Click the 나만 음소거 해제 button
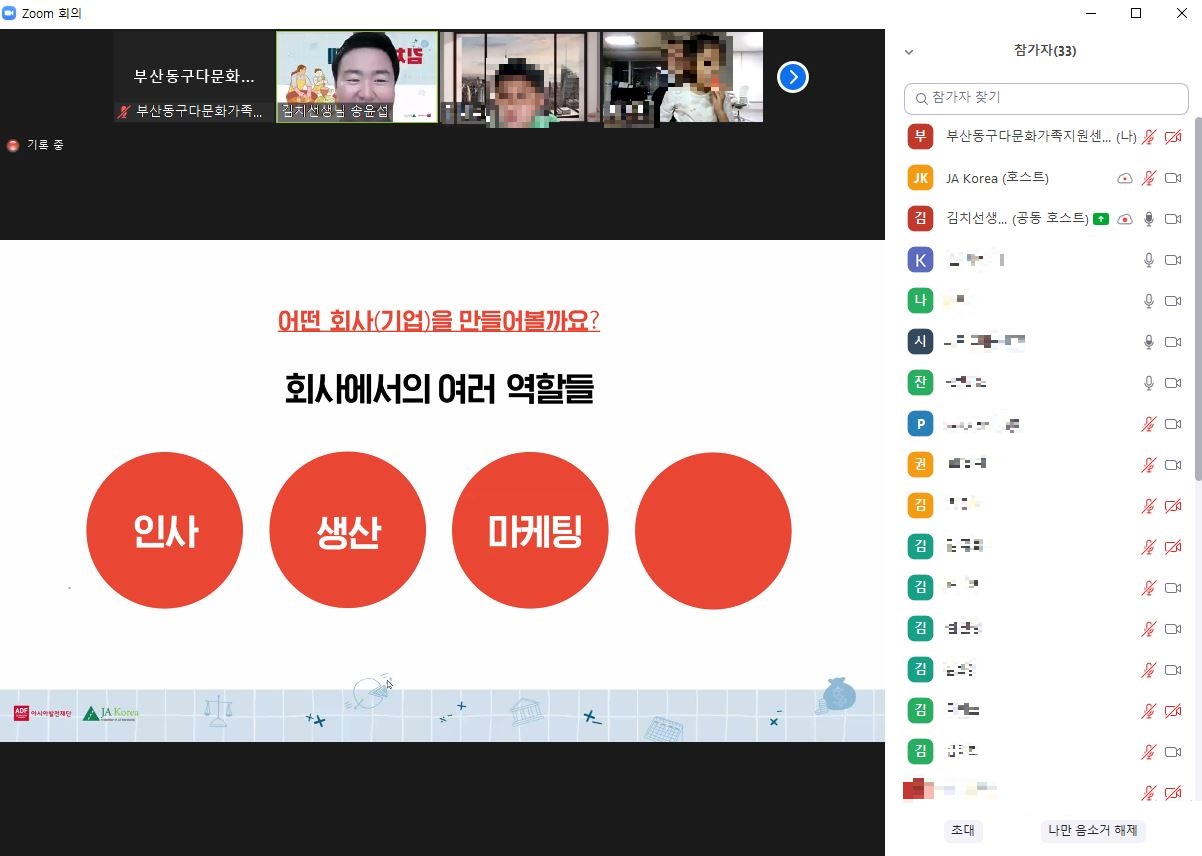1202x856 pixels. pos(1092,830)
